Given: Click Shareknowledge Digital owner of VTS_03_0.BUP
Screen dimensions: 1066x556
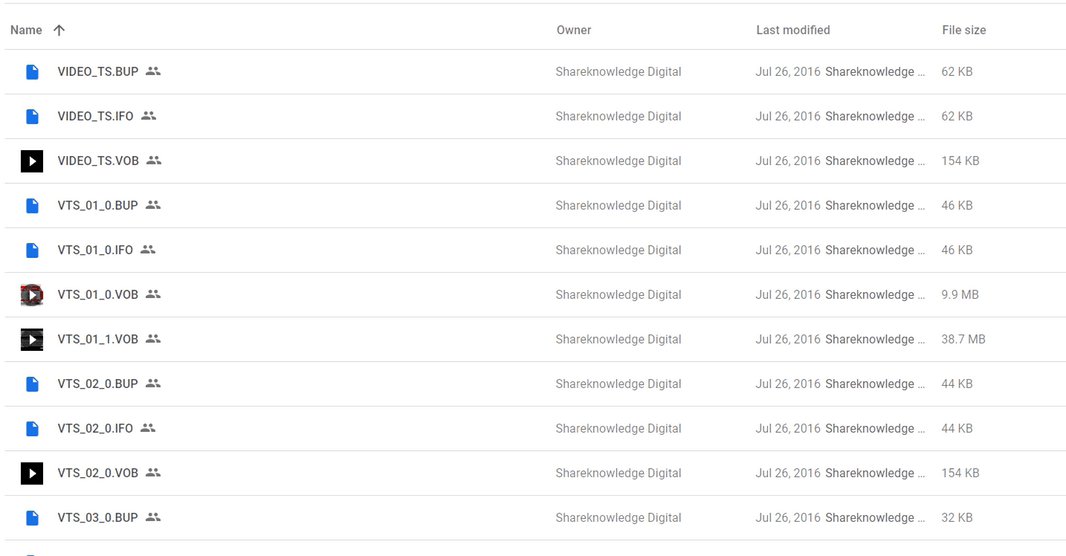Looking at the screenshot, I should pos(618,518).
